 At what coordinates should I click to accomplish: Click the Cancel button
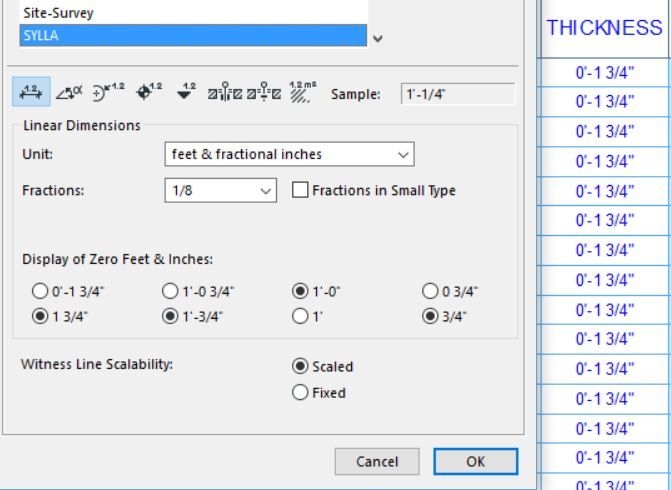(377, 462)
